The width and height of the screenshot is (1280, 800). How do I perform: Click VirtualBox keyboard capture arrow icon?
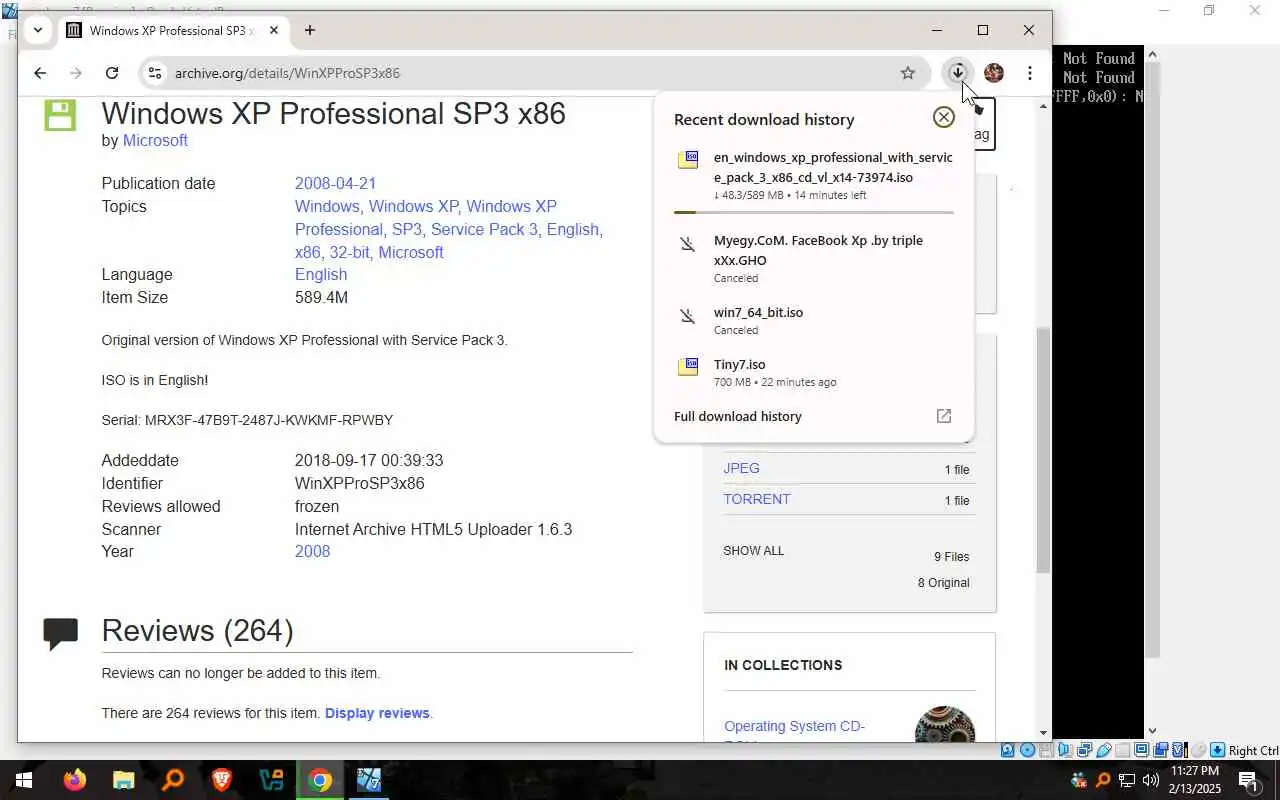tap(1218, 750)
